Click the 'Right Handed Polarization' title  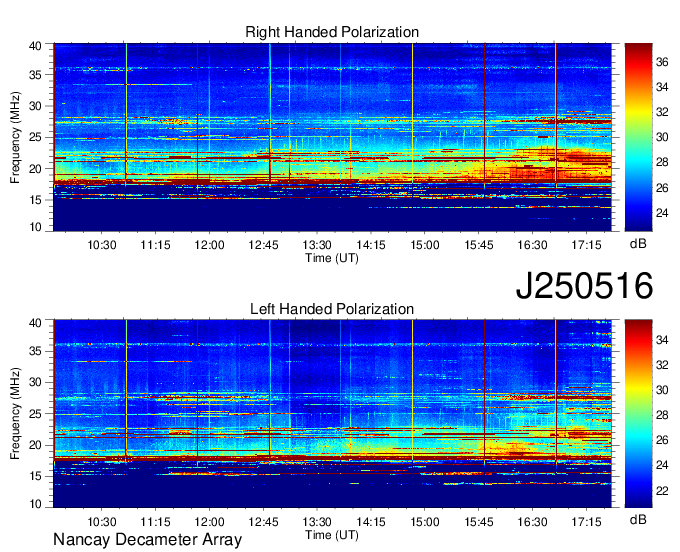point(332,32)
